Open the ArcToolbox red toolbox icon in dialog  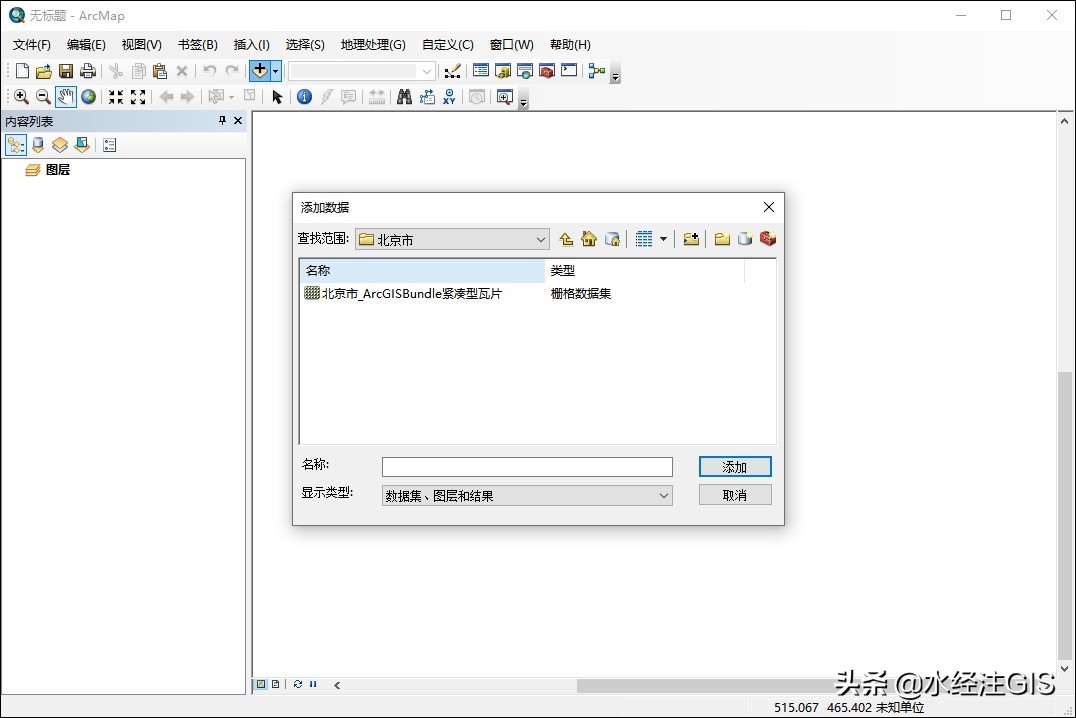point(768,238)
